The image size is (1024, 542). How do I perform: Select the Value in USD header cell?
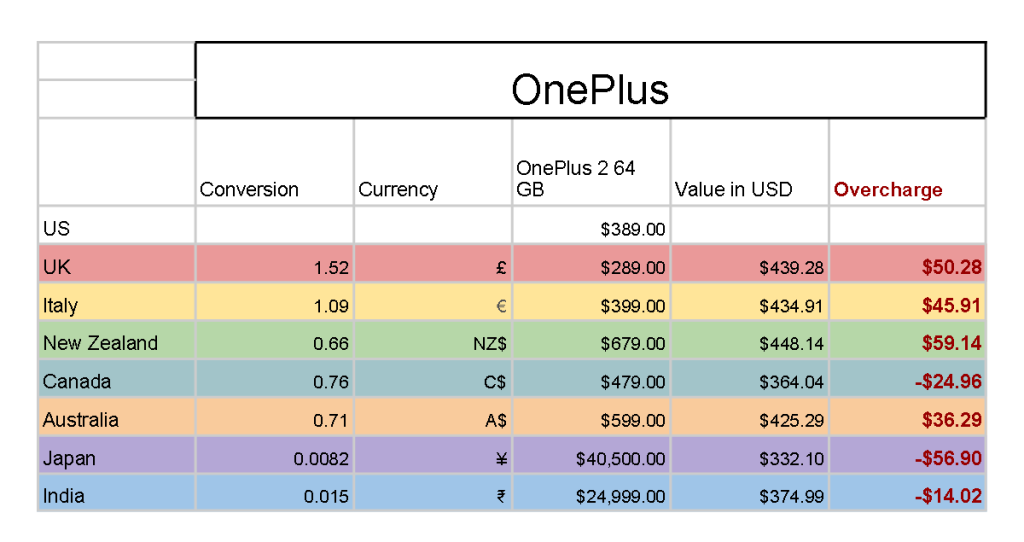pyautogui.click(x=750, y=163)
